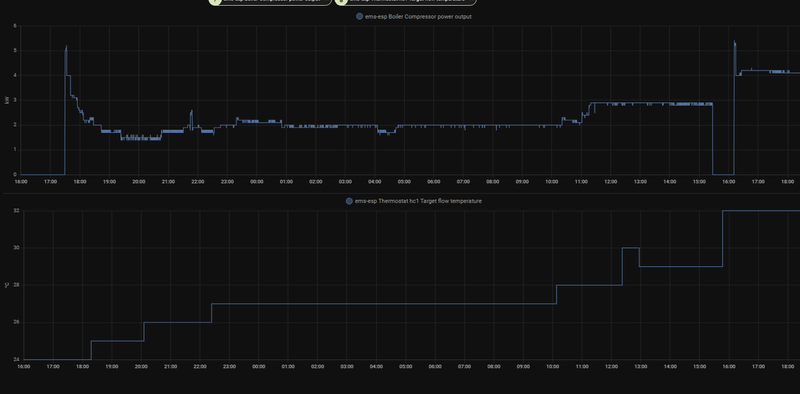Screen dimensions: 800x394
Task: Click the 2.9 kW plateau in the compressor chart
Action: (x=651, y=104)
